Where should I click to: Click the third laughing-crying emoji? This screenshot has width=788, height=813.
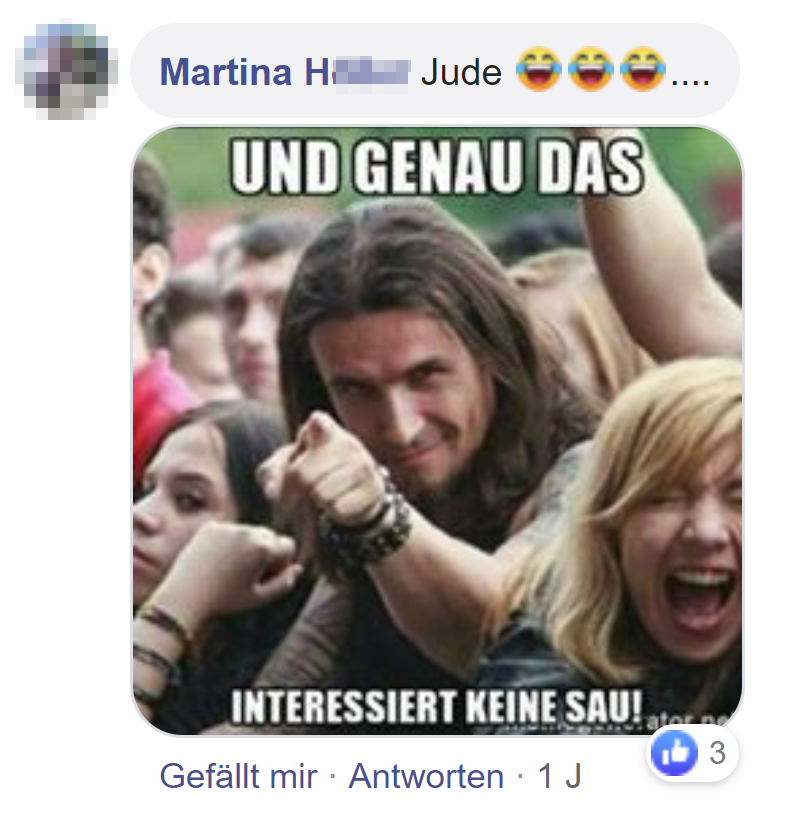pos(642,68)
